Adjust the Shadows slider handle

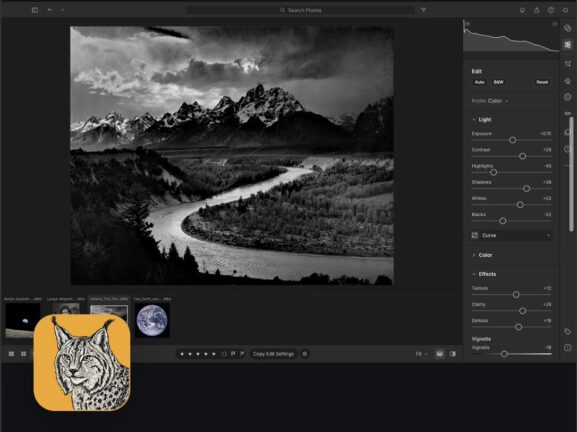point(527,188)
